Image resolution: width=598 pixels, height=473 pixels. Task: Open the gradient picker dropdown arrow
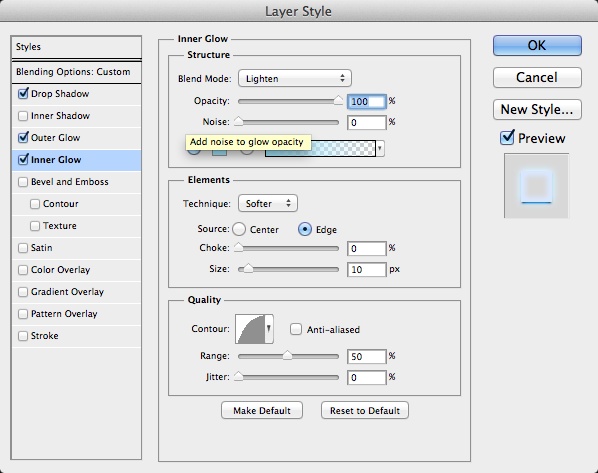pos(380,148)
